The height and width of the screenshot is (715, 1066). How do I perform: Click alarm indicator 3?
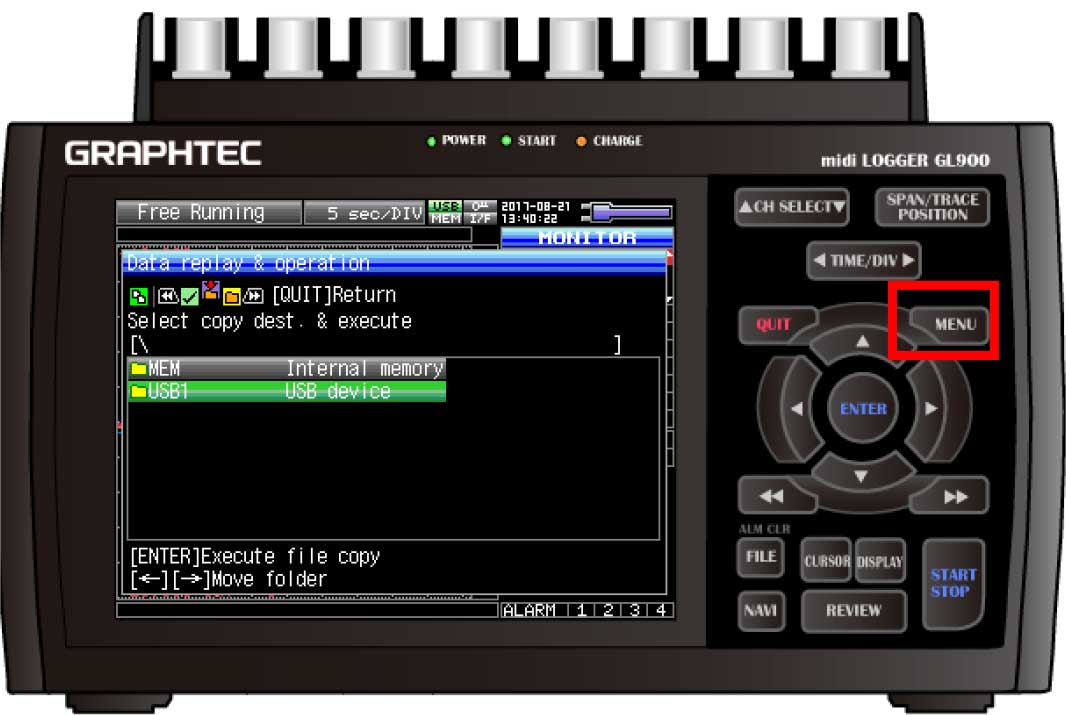pos(634,610)
